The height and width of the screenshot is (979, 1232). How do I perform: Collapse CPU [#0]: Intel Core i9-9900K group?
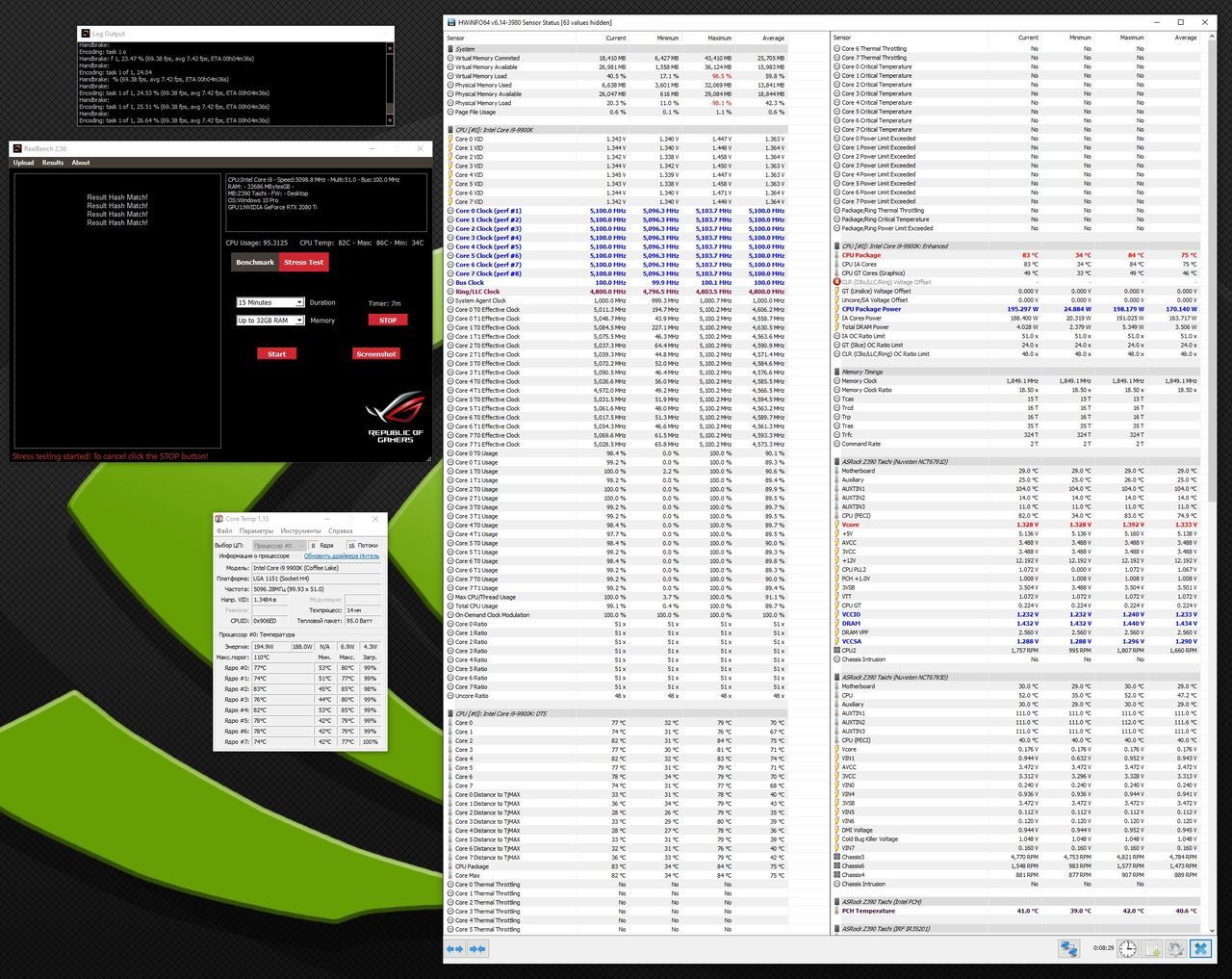coord(450,129)
